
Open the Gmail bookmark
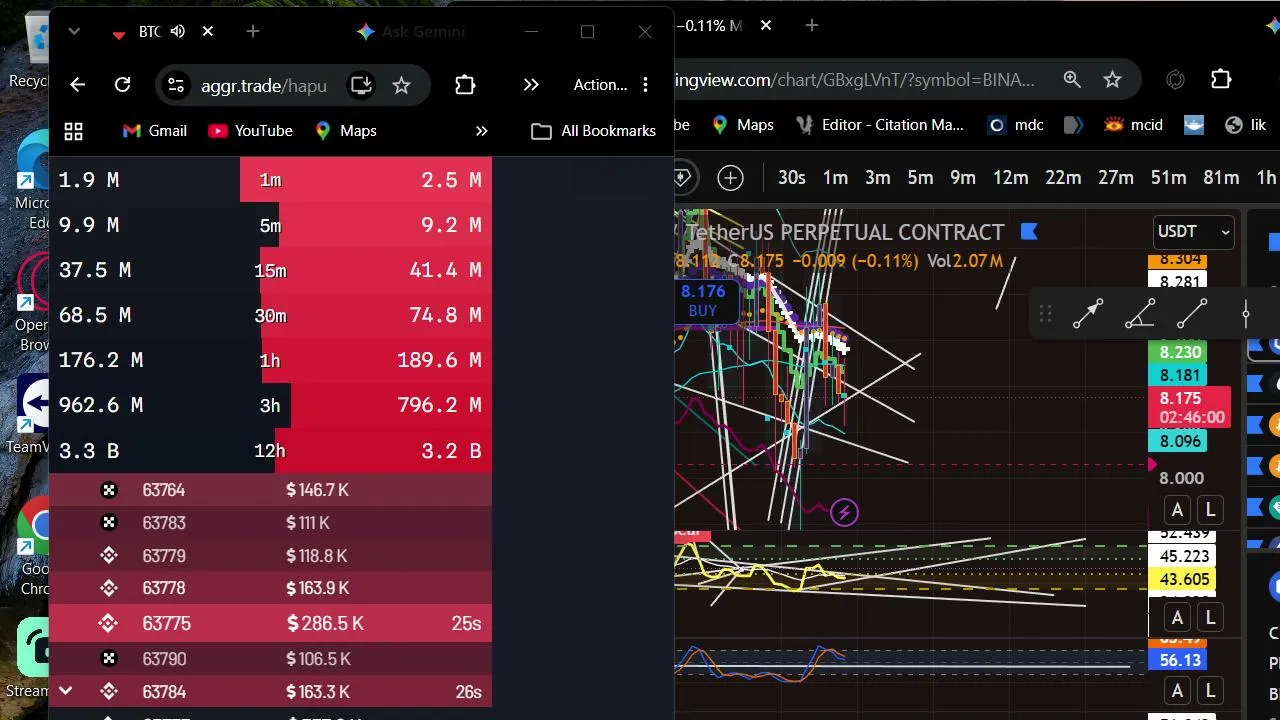[x=155, y=131]
